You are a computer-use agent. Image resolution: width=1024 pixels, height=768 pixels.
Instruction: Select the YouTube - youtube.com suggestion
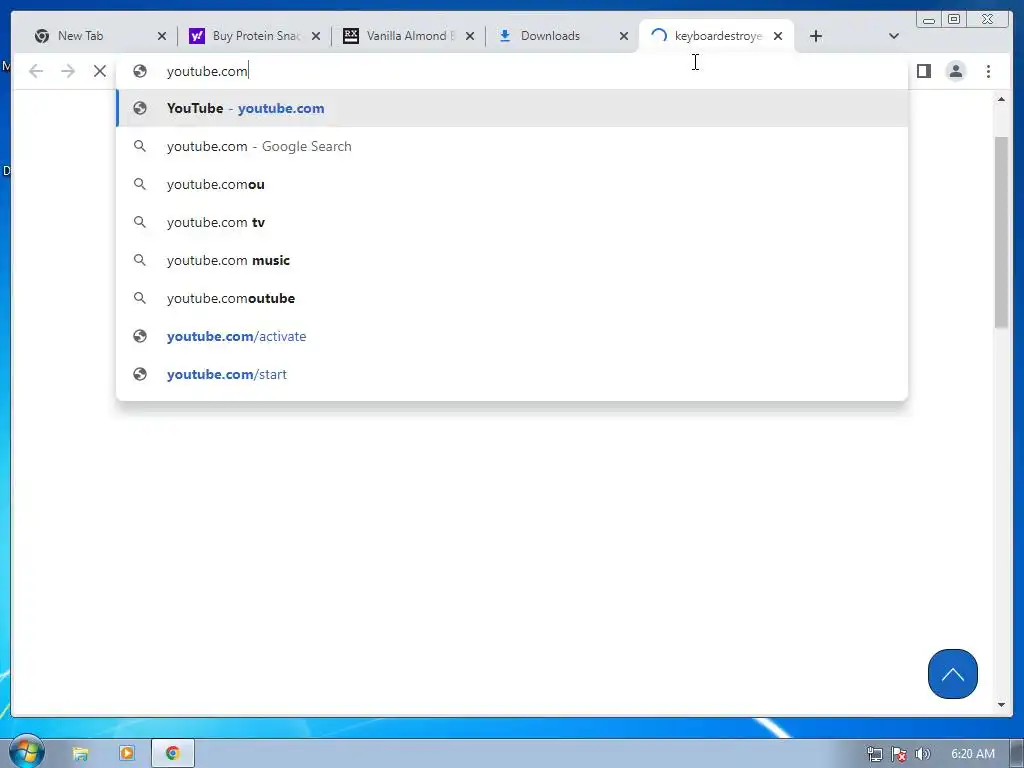pyautogui.click(x=512, y=108)
